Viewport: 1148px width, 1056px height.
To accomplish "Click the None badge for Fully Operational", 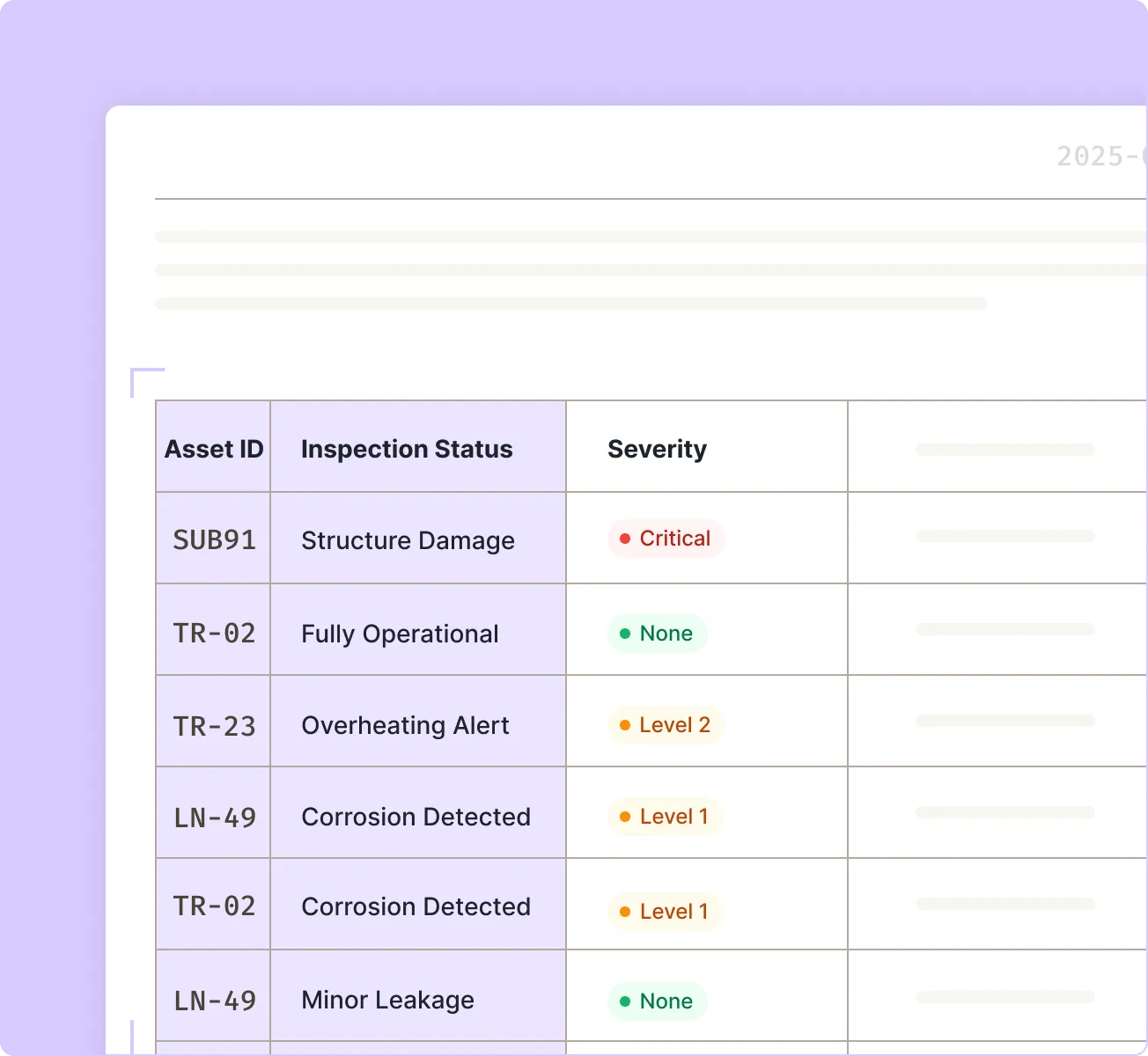I will (657, 634).
